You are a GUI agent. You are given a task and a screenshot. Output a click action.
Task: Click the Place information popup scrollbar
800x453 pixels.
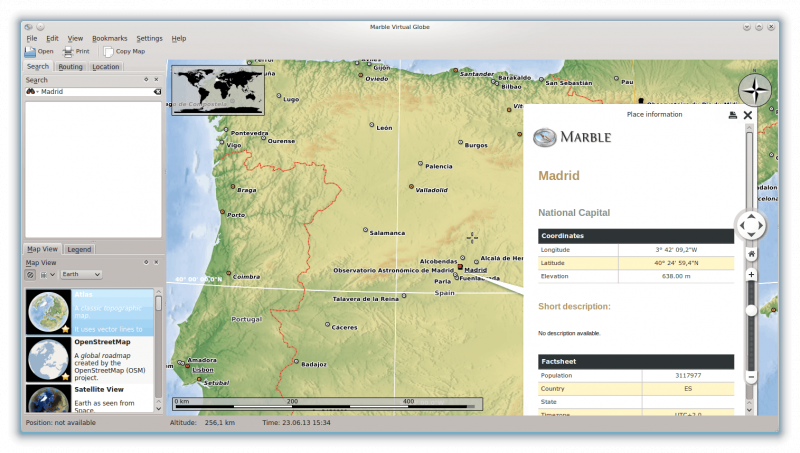click(749, 269)
